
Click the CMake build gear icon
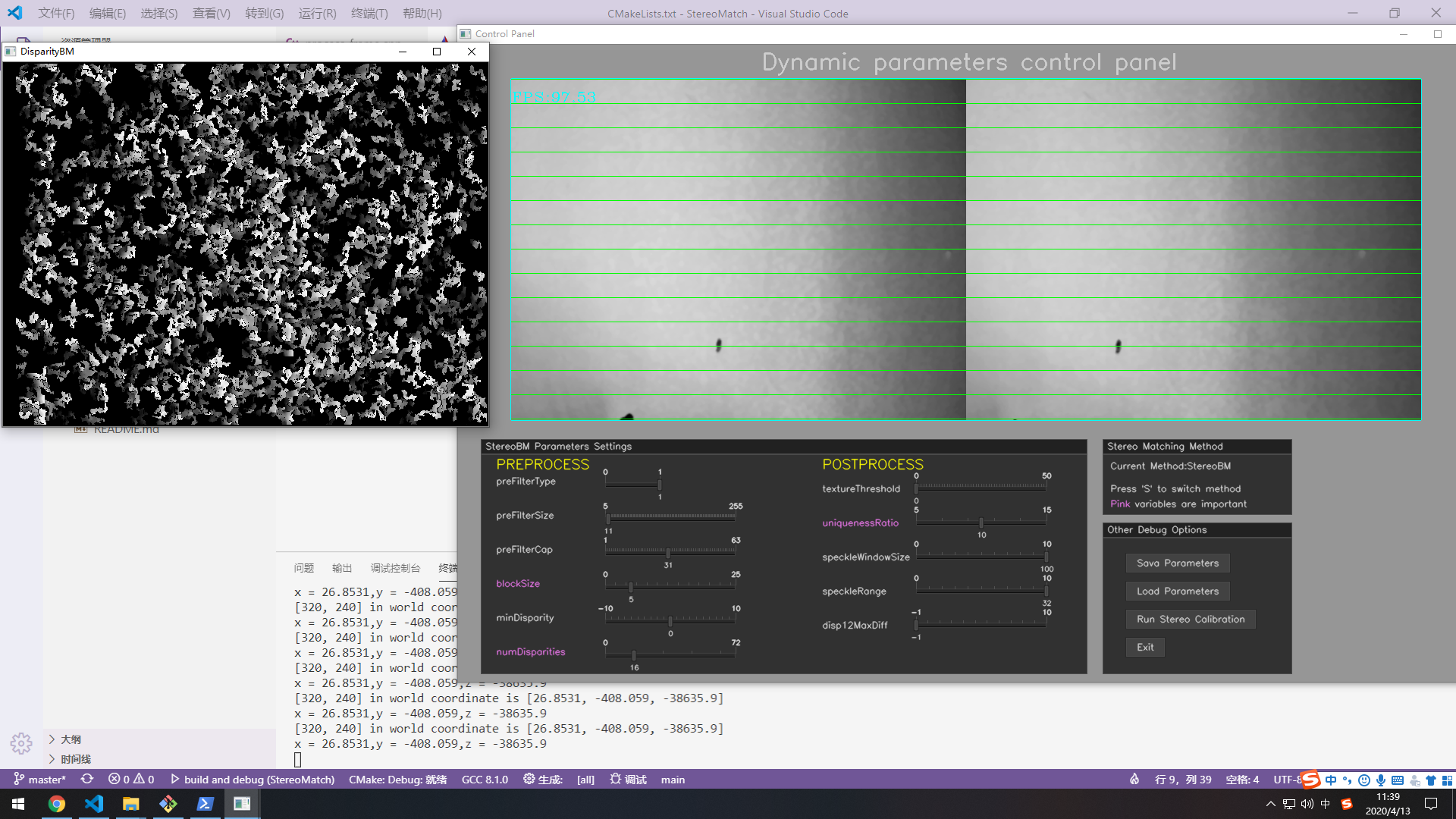click(529, 779)
